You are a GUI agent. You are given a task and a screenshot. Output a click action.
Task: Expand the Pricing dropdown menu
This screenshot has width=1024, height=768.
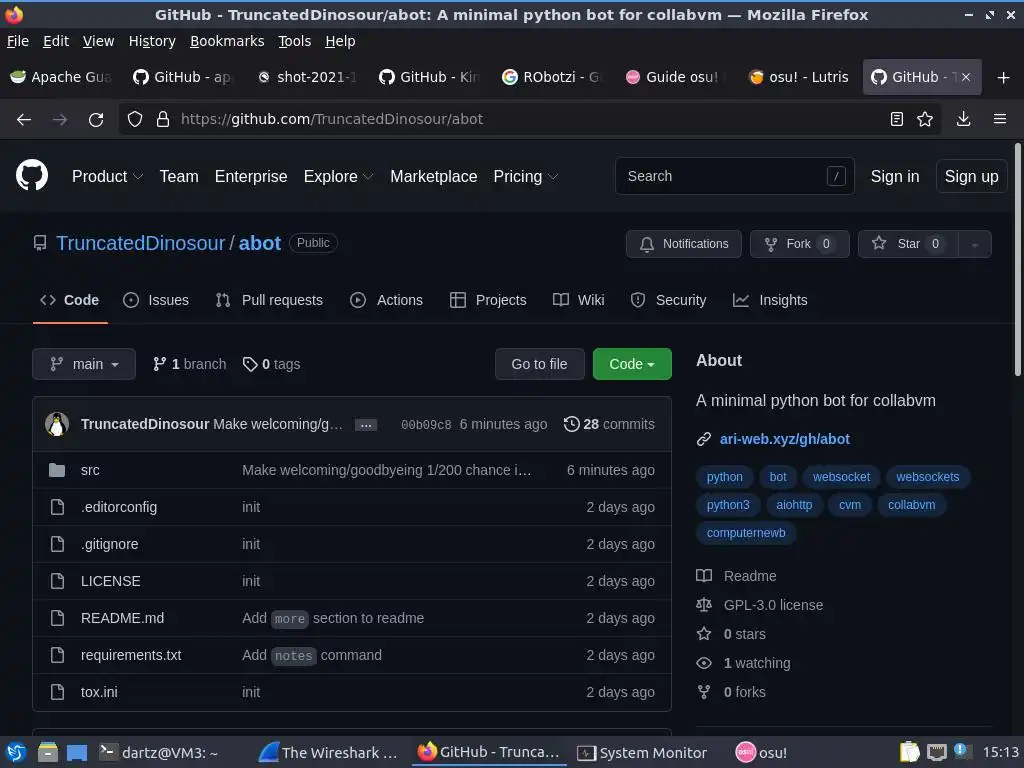pyautogui.click(x=526, y=176)
